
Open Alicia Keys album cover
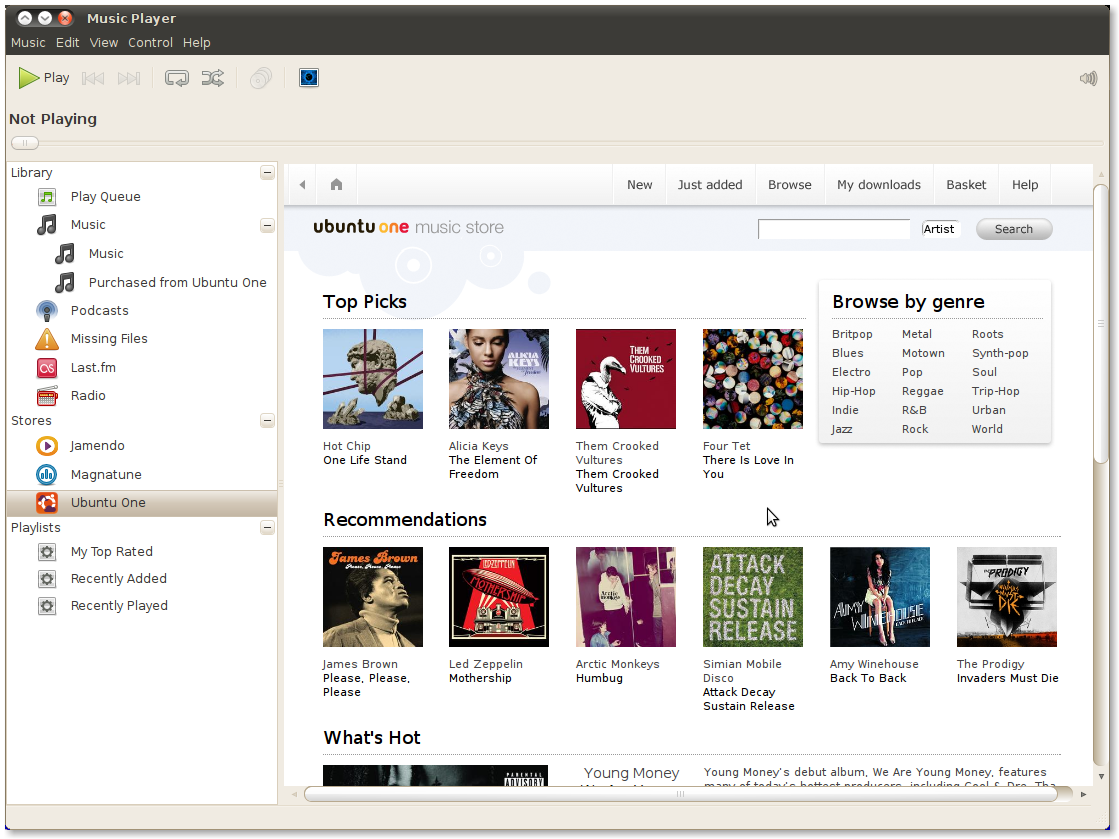click(499, 379)
